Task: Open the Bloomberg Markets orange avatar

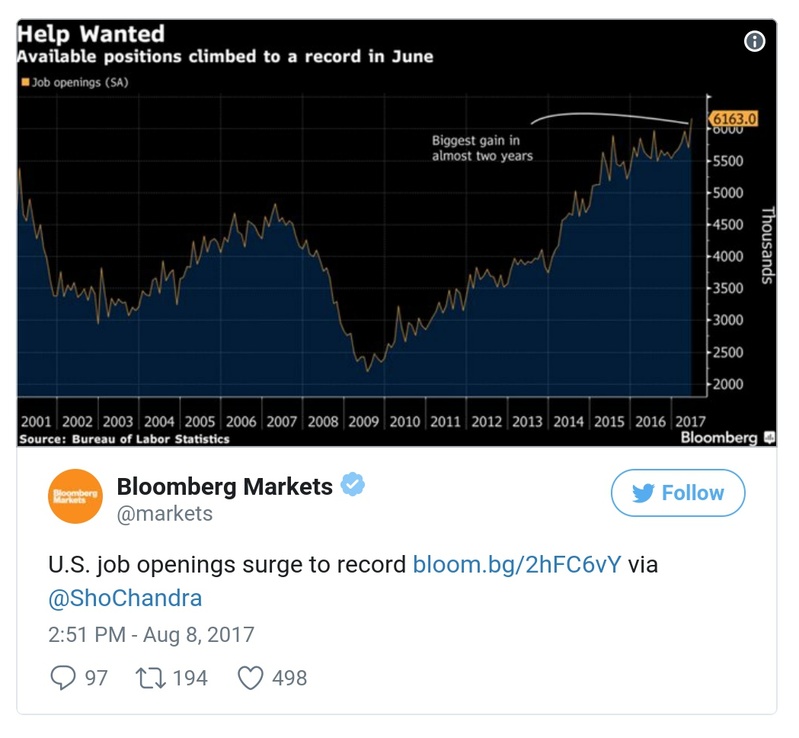Action: pyautogui.click(x=75, y=495)
